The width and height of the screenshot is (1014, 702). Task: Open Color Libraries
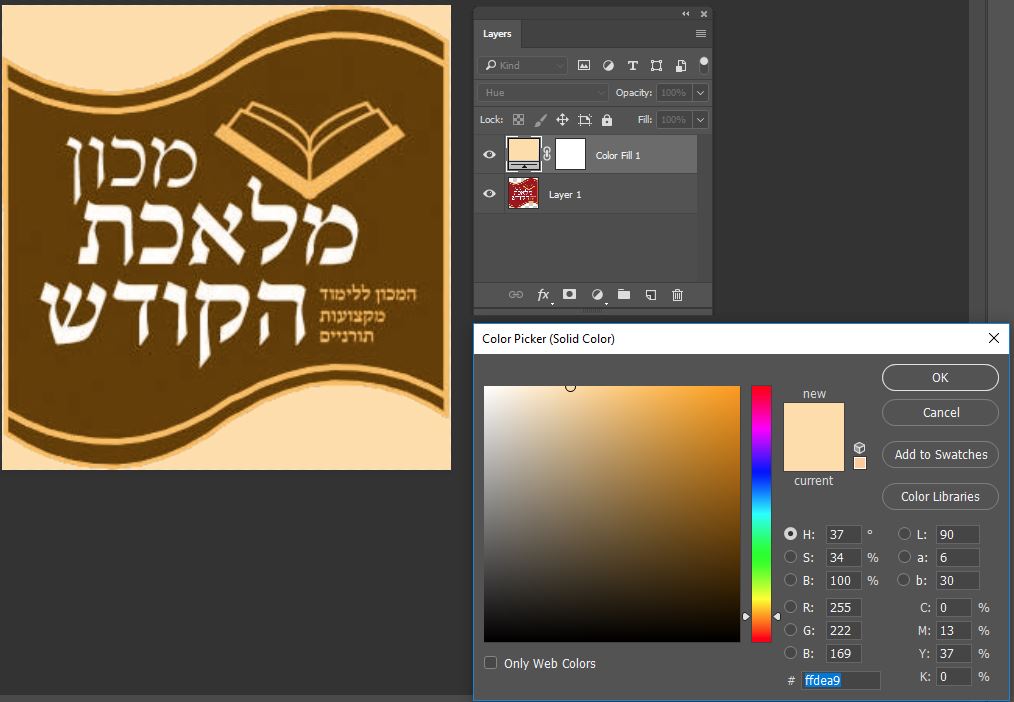[x=939, y=496]
